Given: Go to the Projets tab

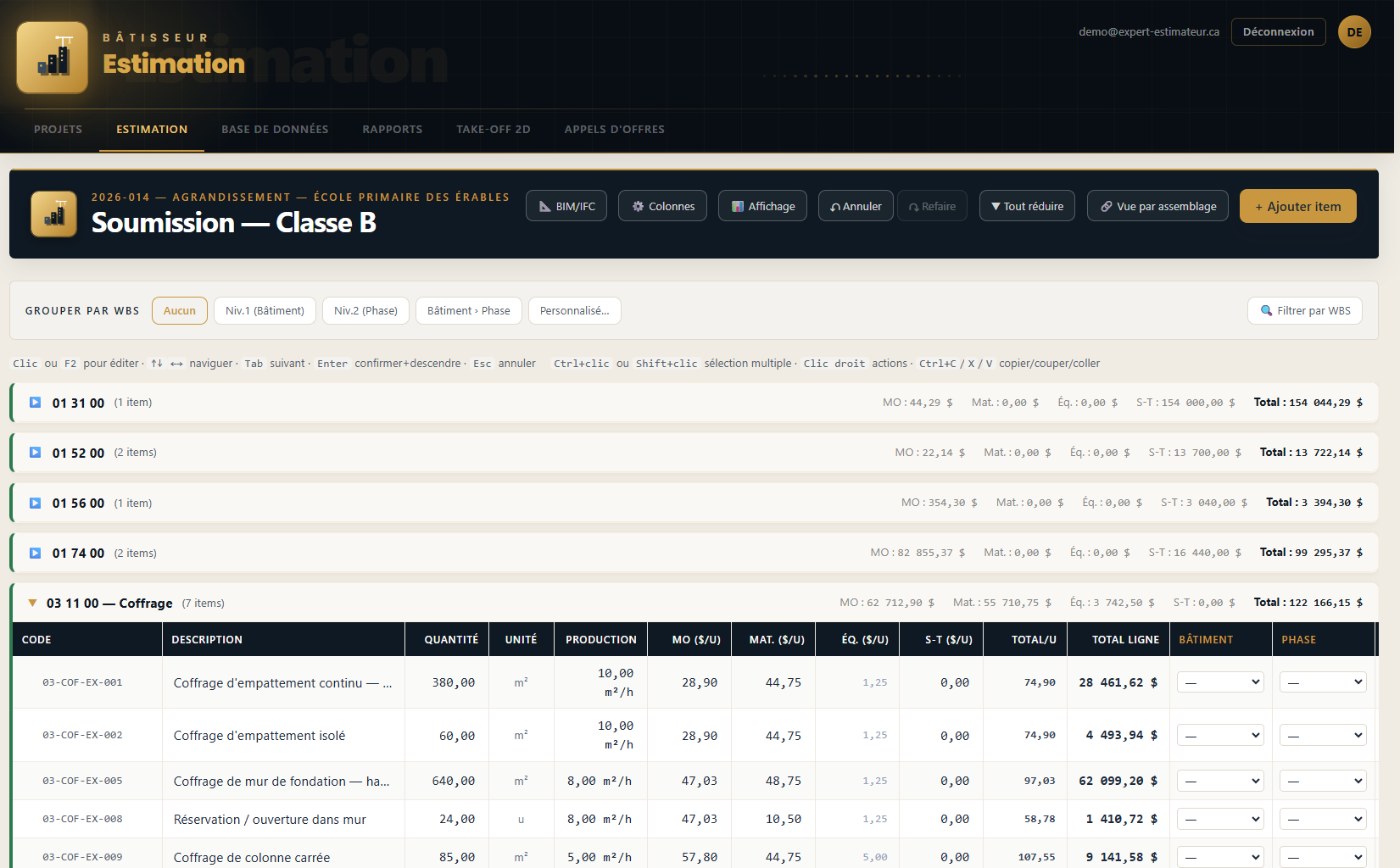Looking at the screenshot, I should coord(58,129).
